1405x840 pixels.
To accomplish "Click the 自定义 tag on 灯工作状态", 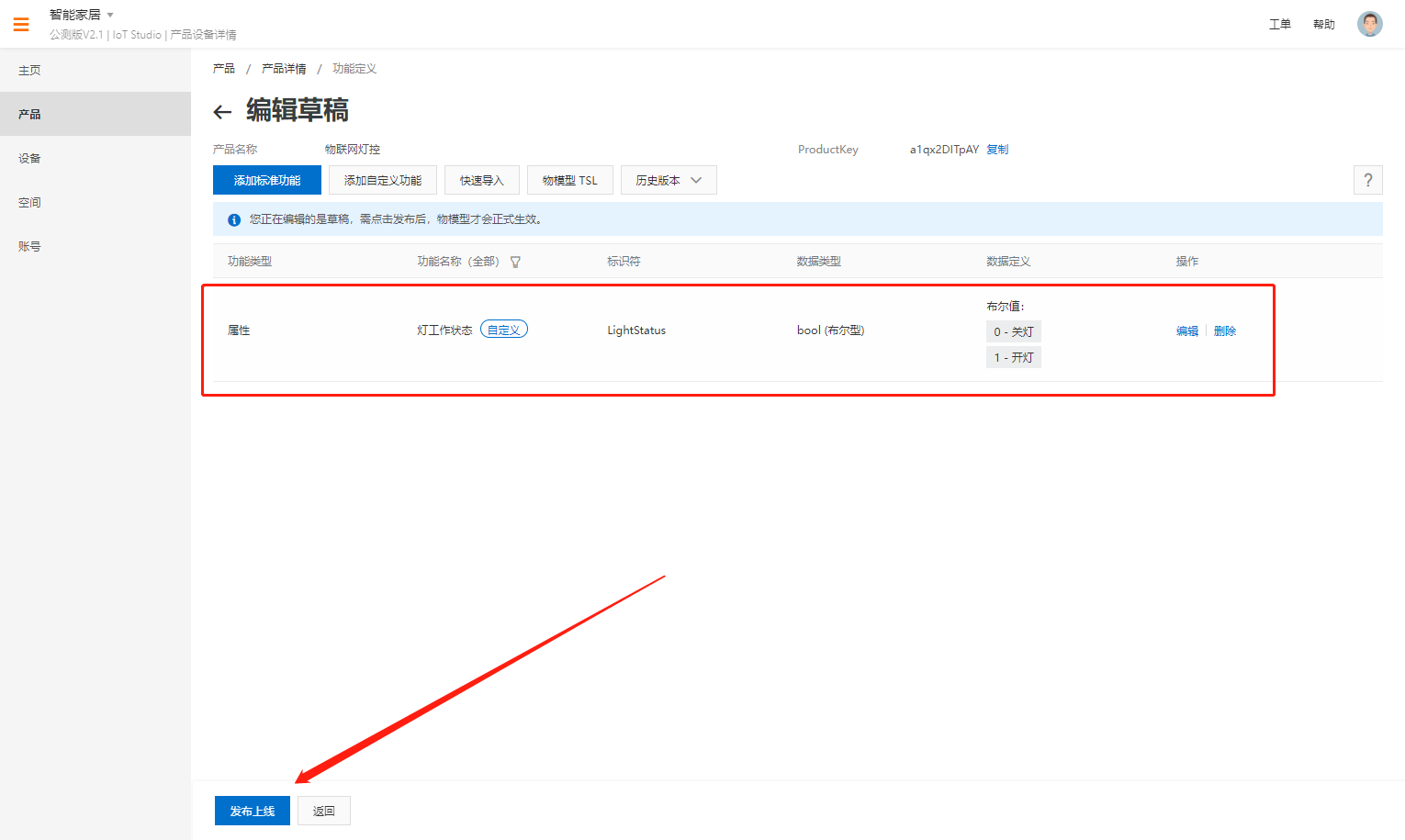I will click(504, 330).
